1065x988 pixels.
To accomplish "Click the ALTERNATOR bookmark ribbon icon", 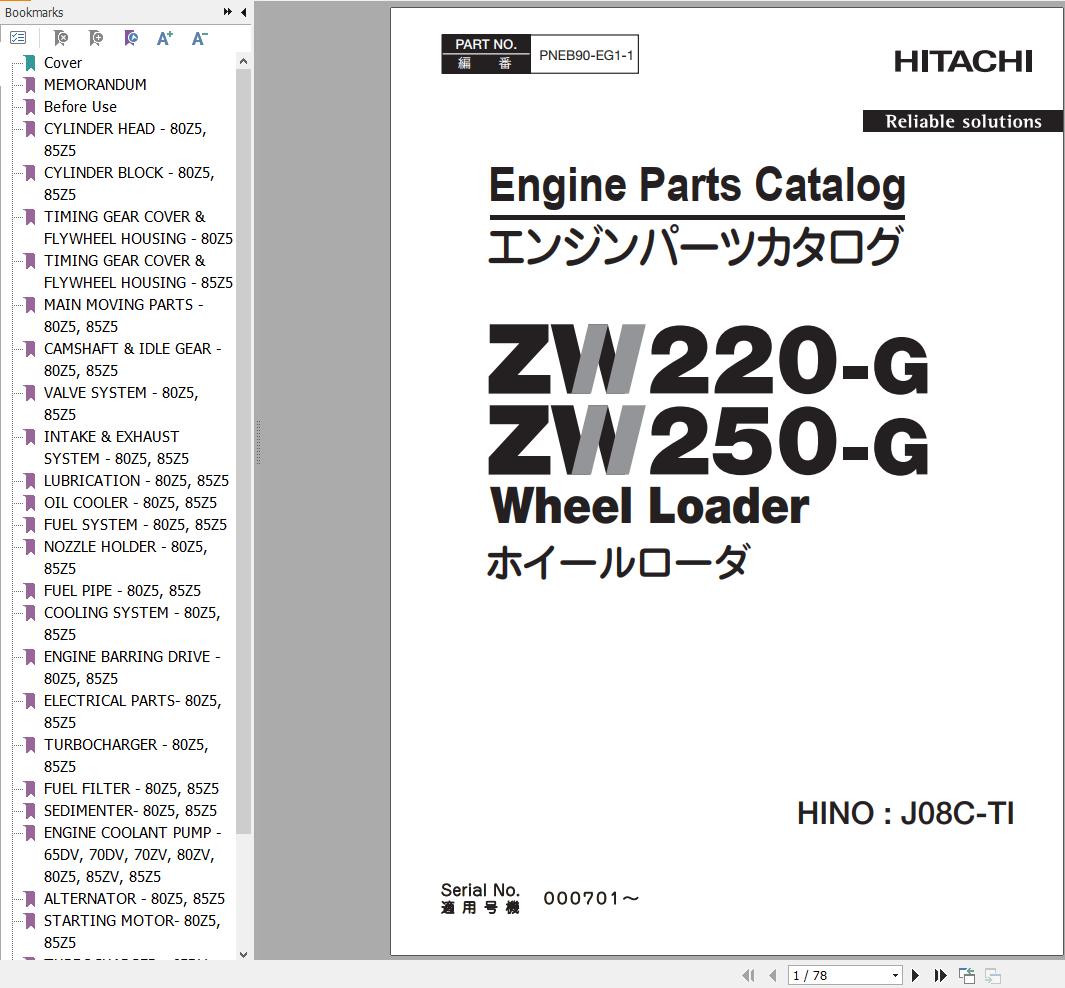I will click(30, 898).
